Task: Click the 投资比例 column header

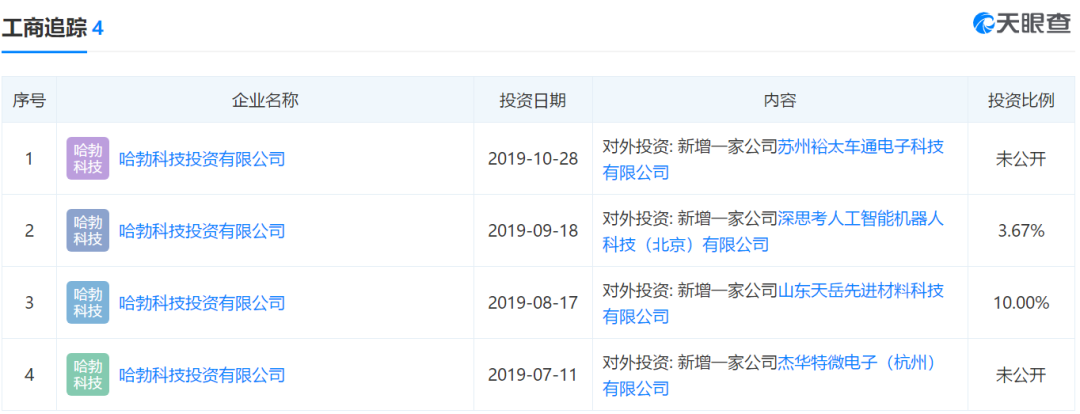Action: point(1021,100)
